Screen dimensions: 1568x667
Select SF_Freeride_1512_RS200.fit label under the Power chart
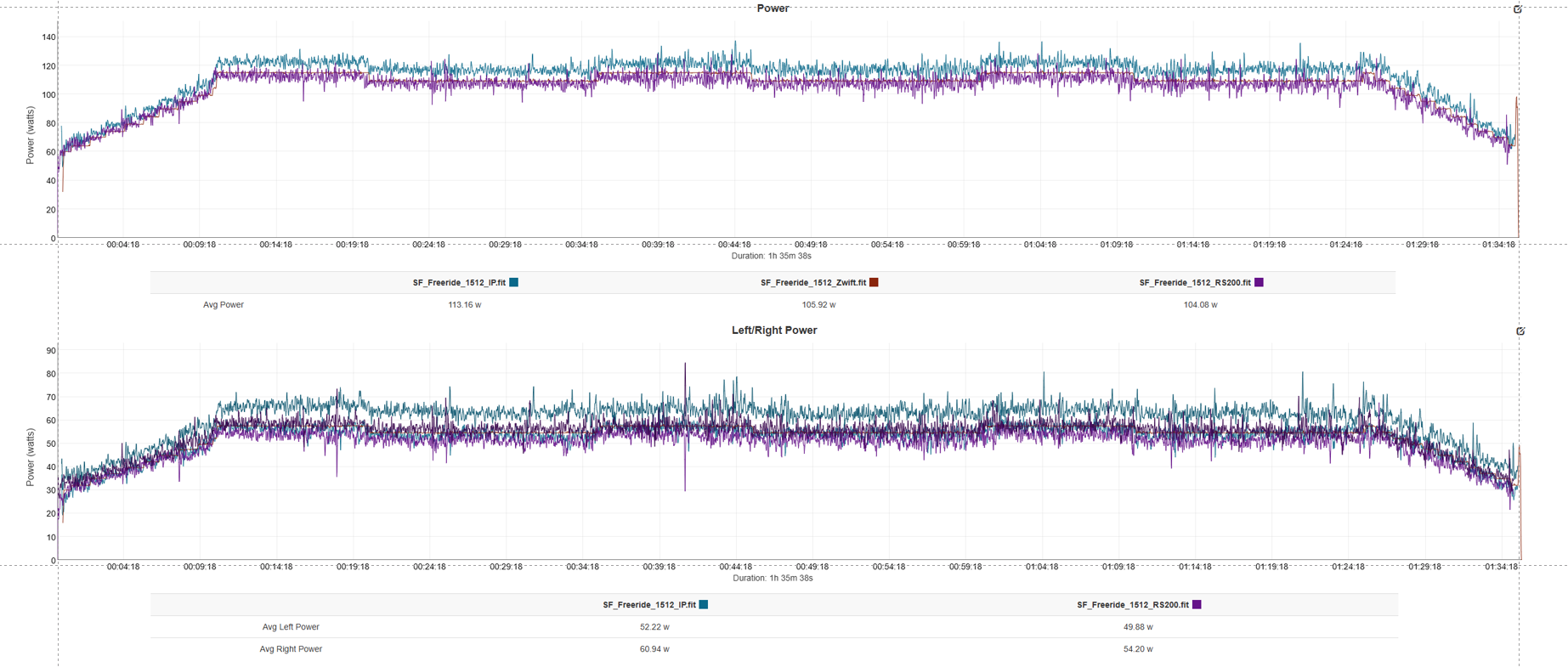pyautogui.click(x=1194, y=283)
